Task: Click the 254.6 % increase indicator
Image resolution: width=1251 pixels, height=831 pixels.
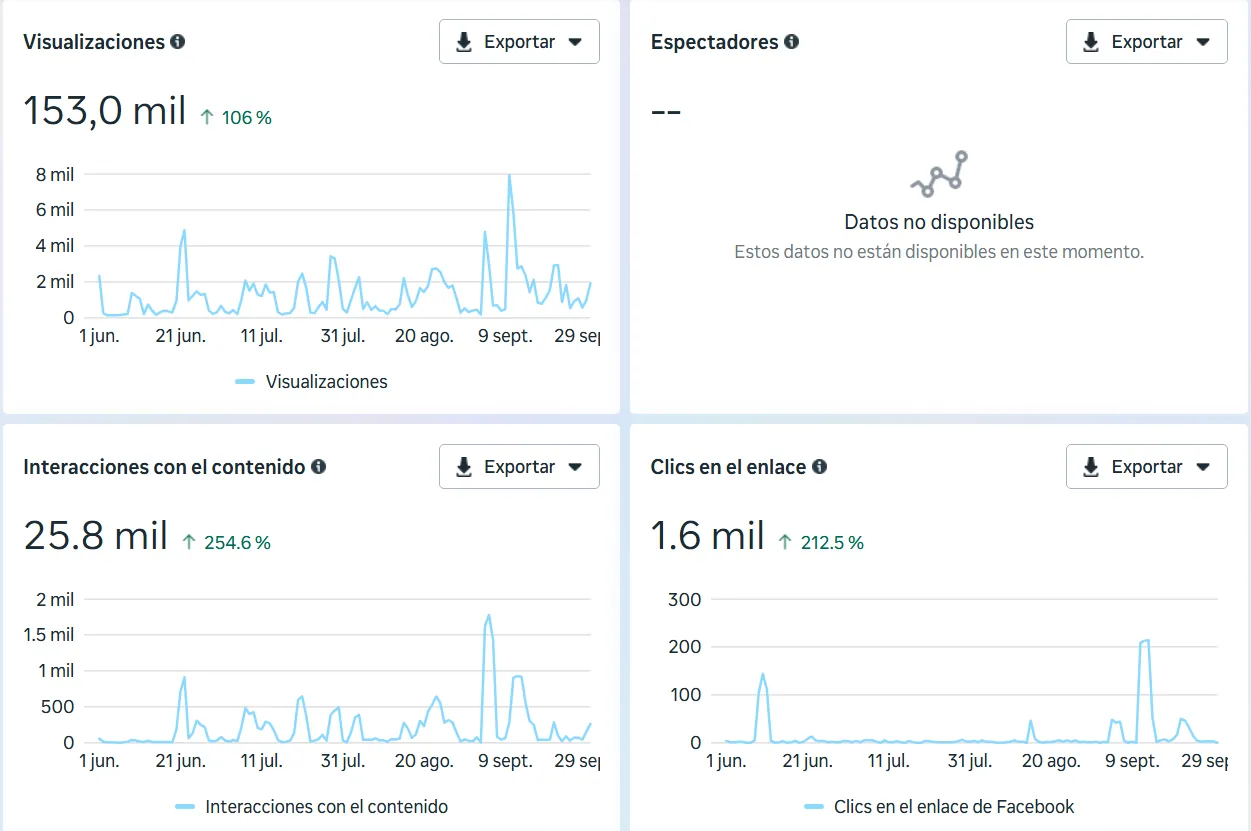Action: click(x=226, y=543)
